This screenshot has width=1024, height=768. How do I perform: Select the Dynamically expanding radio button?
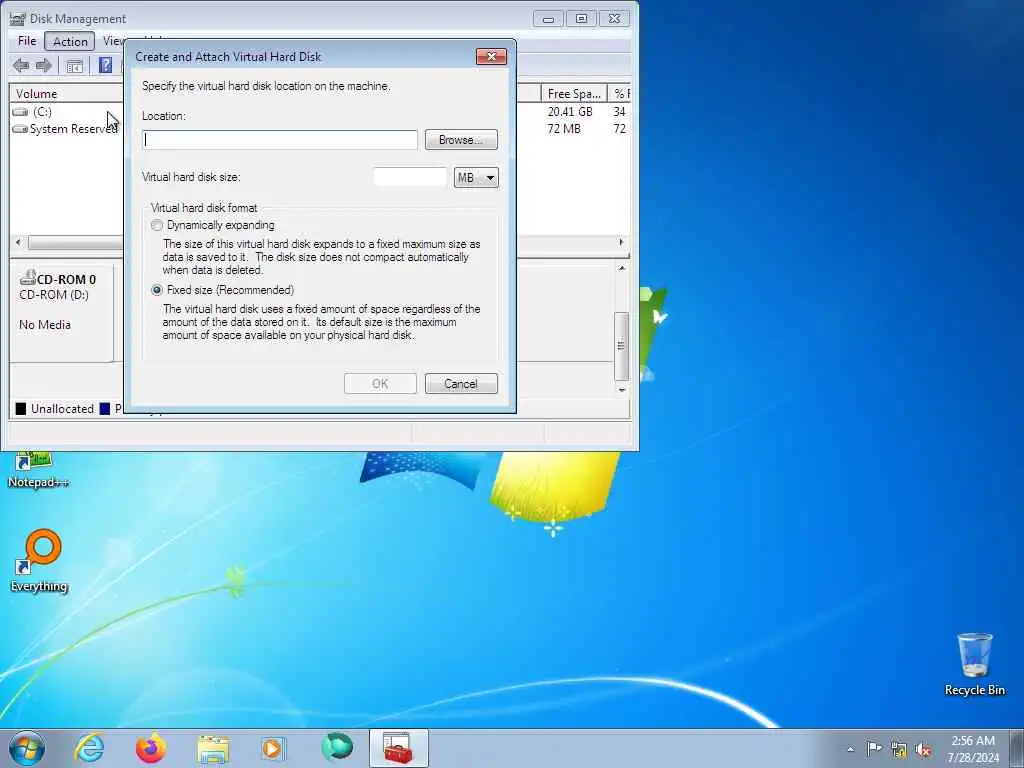157,225
